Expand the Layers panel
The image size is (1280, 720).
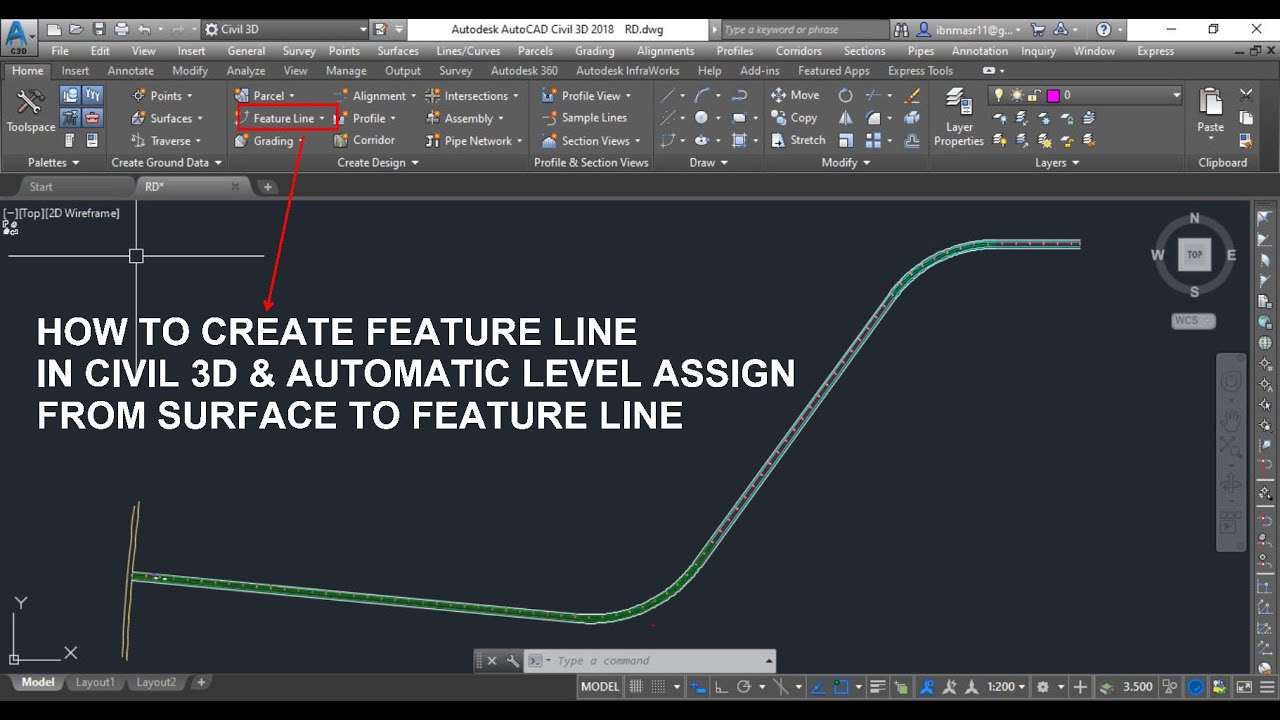(x=1057, y=162)
